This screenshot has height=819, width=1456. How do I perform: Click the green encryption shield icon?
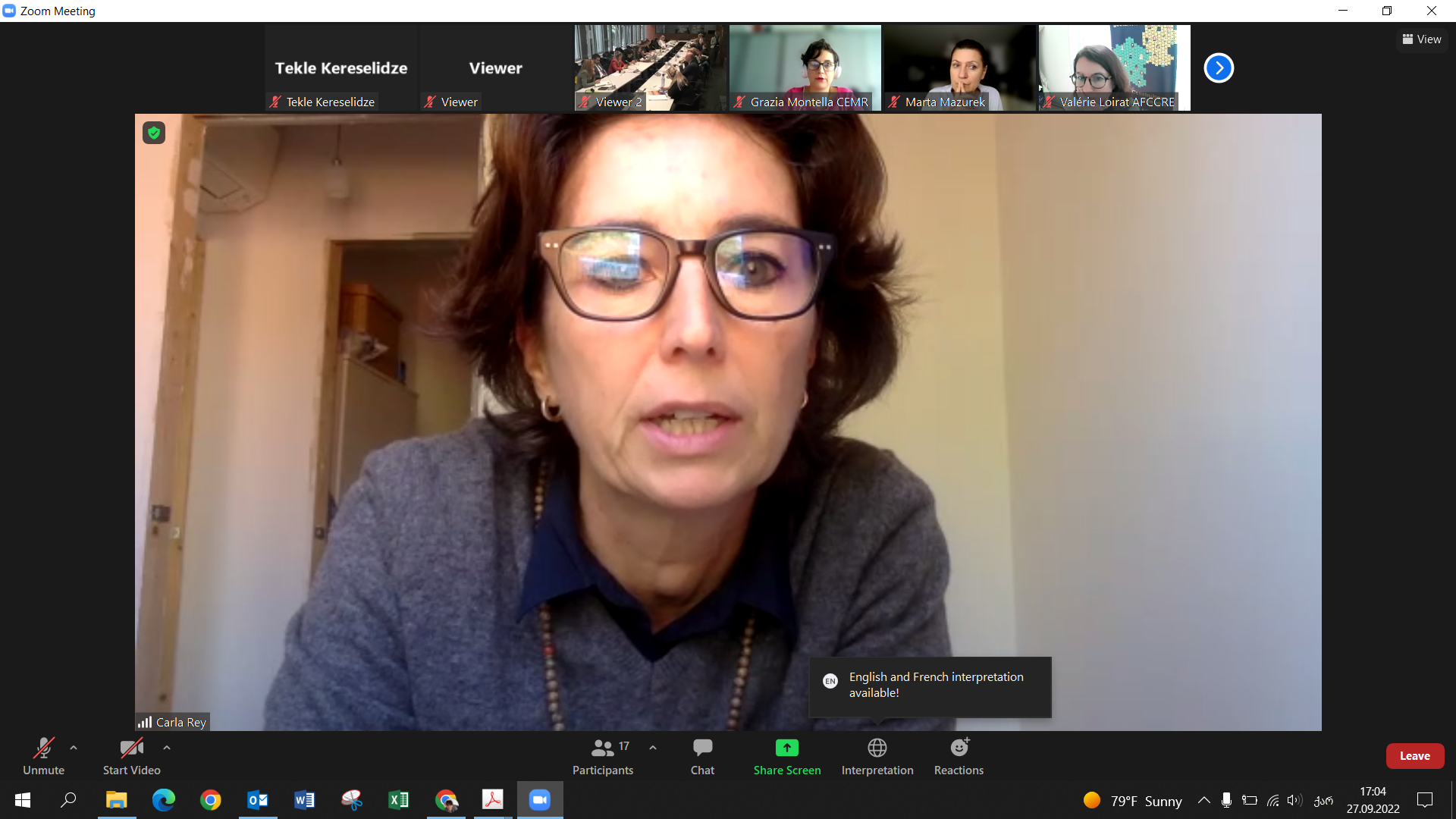(x=154, y=133)
